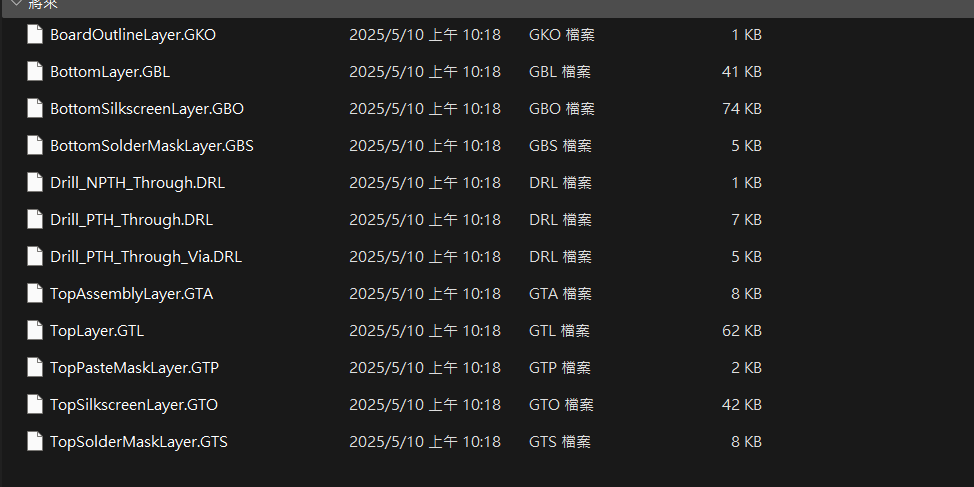Image resolution: width=974 pixels, height=487 pixels.
Task: Collapse the file group with the chevron
Action: coord(17,3)
